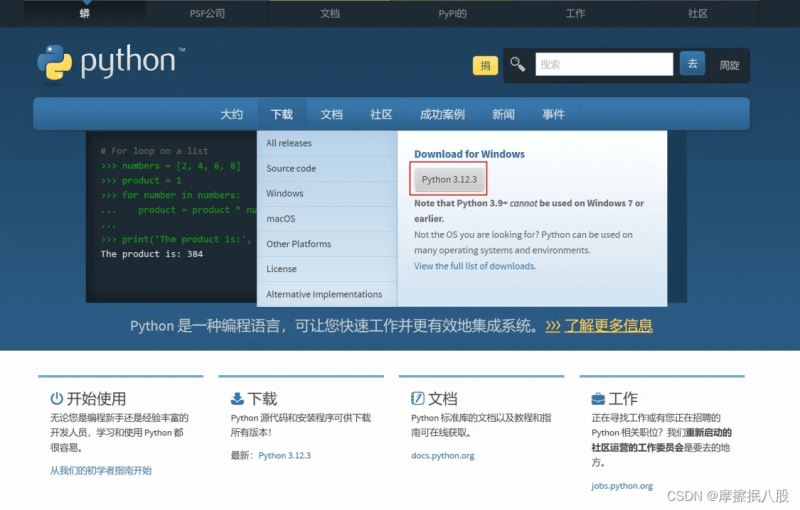800x510 pixels.
Task: Click the Python logo icon
Action: [55, 62]
